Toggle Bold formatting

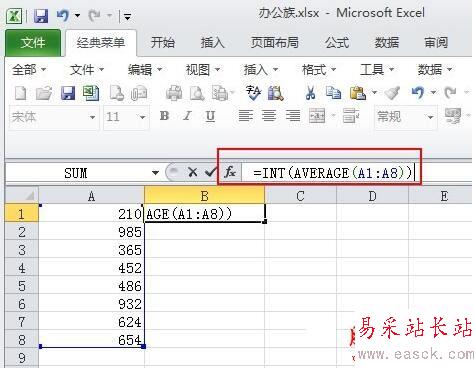[x=164, y=116]
